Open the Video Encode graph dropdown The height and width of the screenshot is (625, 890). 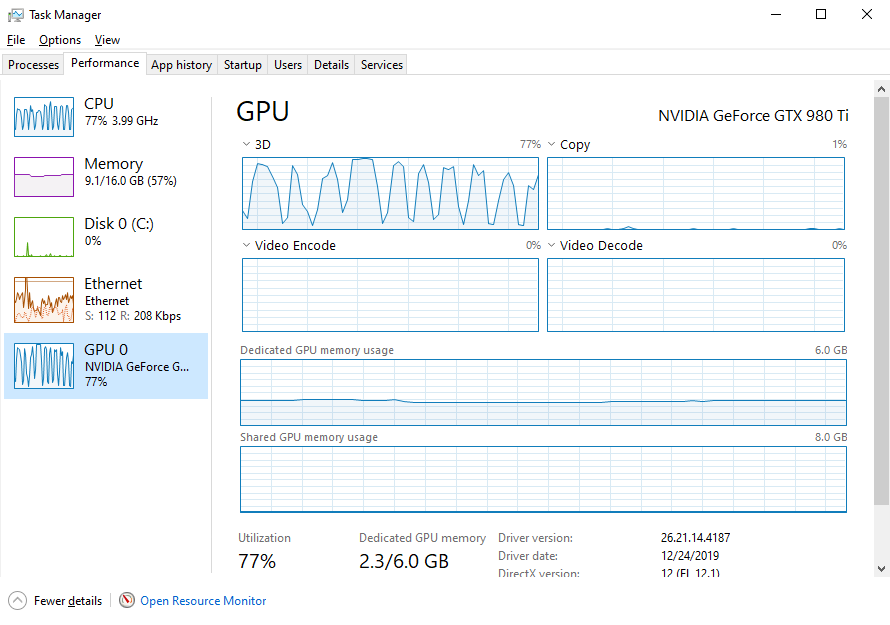coord(247,246)
